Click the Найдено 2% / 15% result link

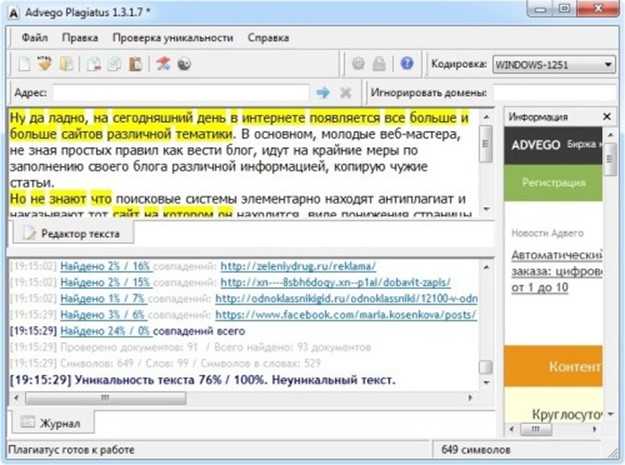[x=106, y=283]
